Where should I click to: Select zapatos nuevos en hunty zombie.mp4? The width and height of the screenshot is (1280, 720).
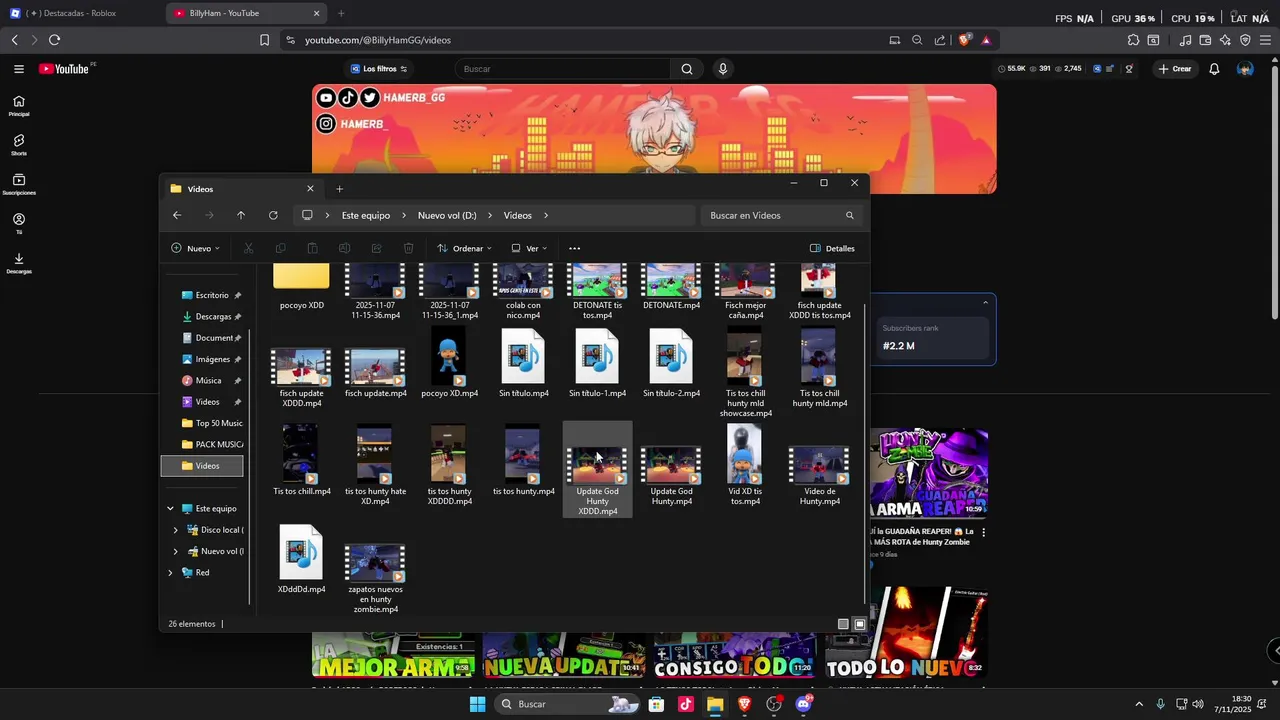(x=375, y=578)
